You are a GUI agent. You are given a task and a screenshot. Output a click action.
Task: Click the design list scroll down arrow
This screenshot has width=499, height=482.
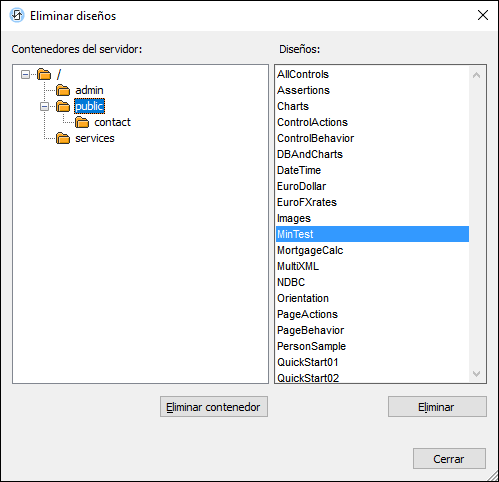(476, 374)
